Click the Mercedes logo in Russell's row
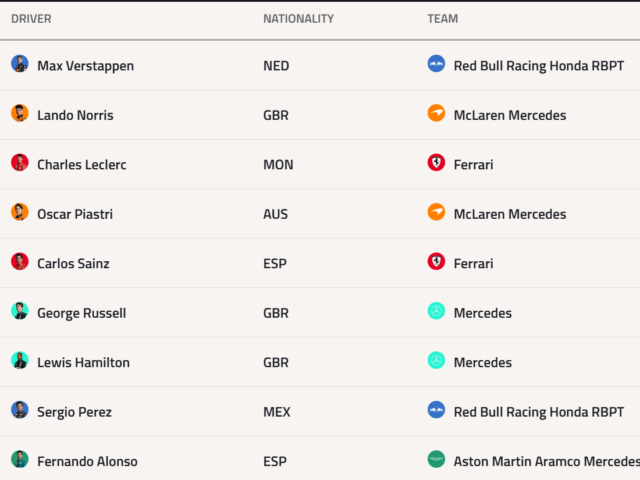Screen dimensions: 640x480 (x=436, y=311)
